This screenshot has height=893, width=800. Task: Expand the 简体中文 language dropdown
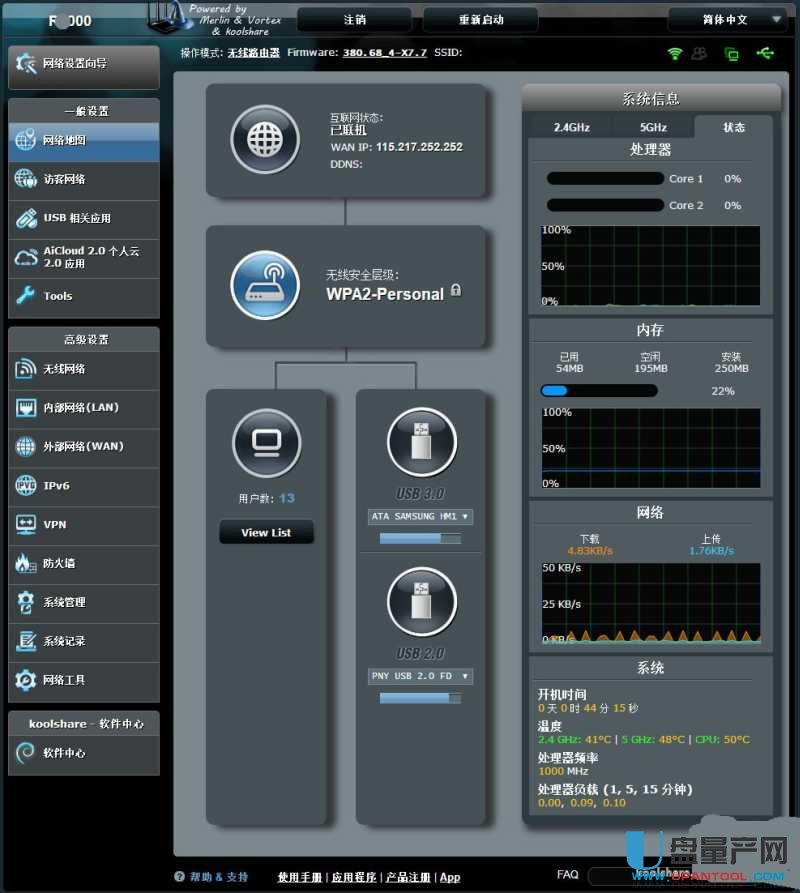[x=727, y=19]
